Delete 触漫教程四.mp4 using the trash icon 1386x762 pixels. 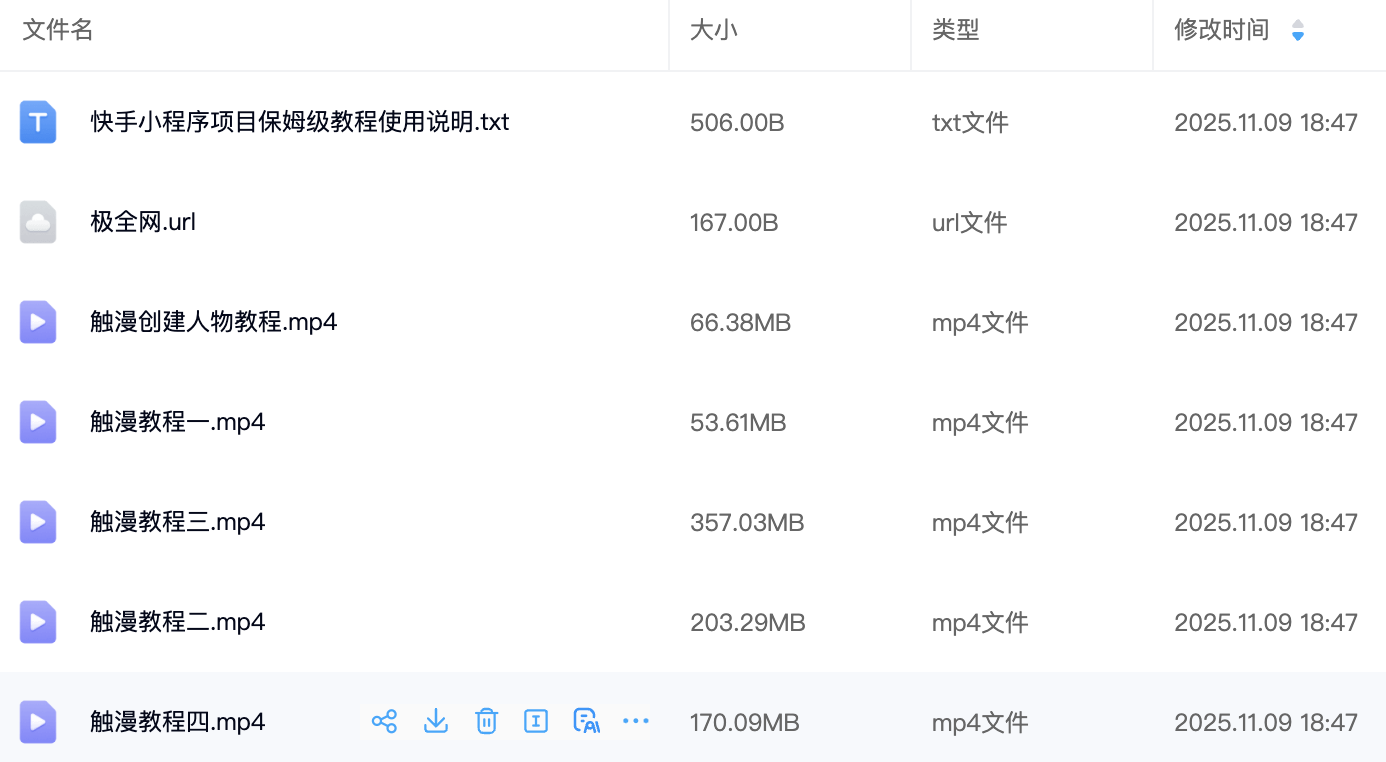coord(486,721)
